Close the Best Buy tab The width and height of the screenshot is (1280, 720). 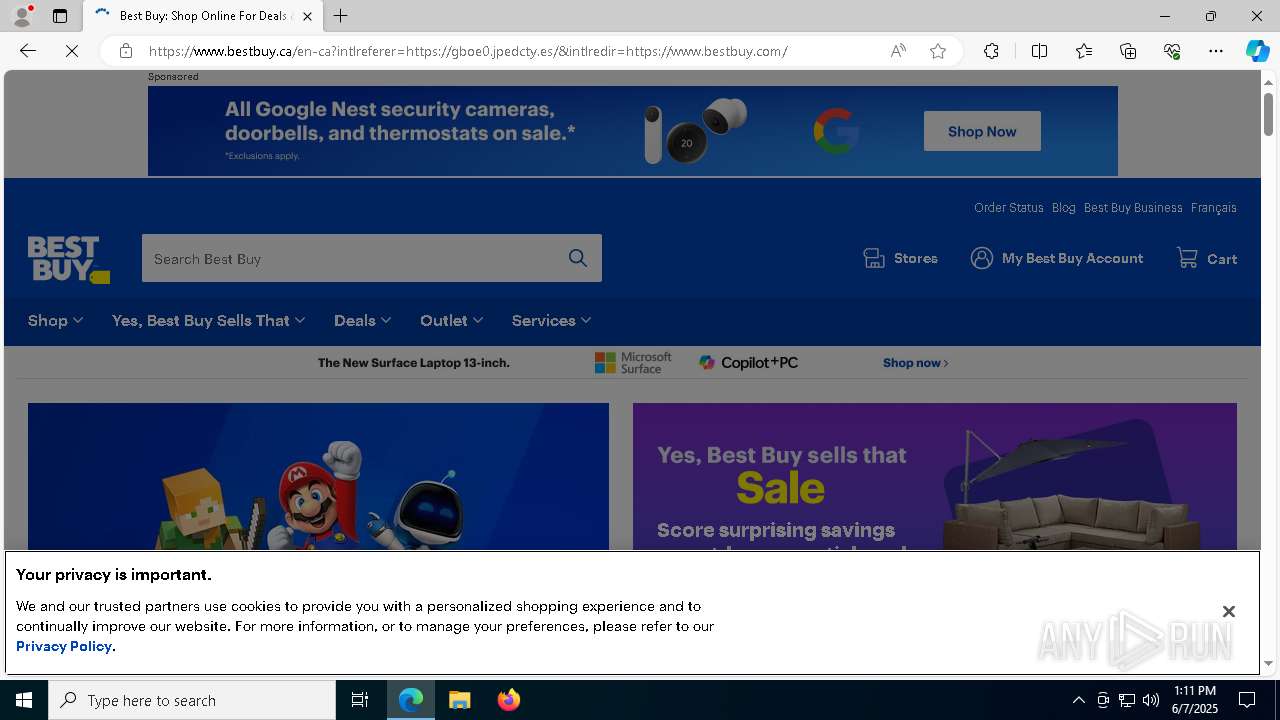point(307,16)
